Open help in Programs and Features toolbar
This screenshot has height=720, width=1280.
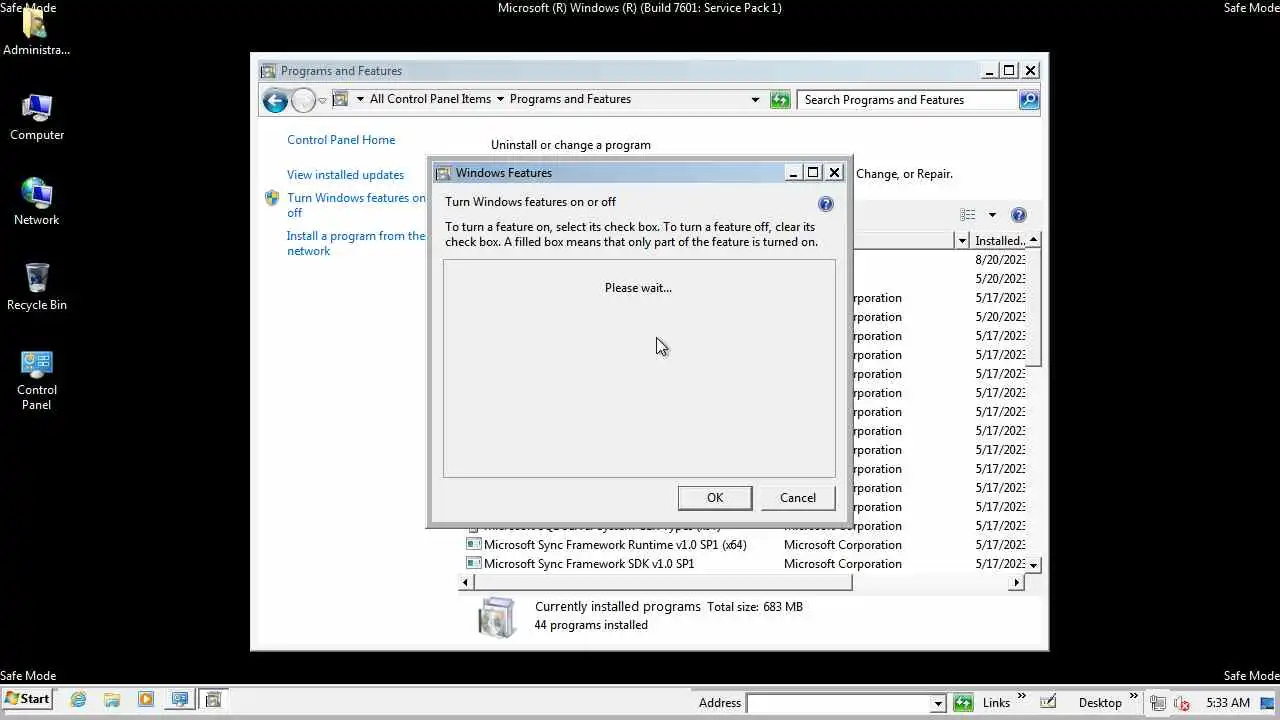pos(1019,215)
